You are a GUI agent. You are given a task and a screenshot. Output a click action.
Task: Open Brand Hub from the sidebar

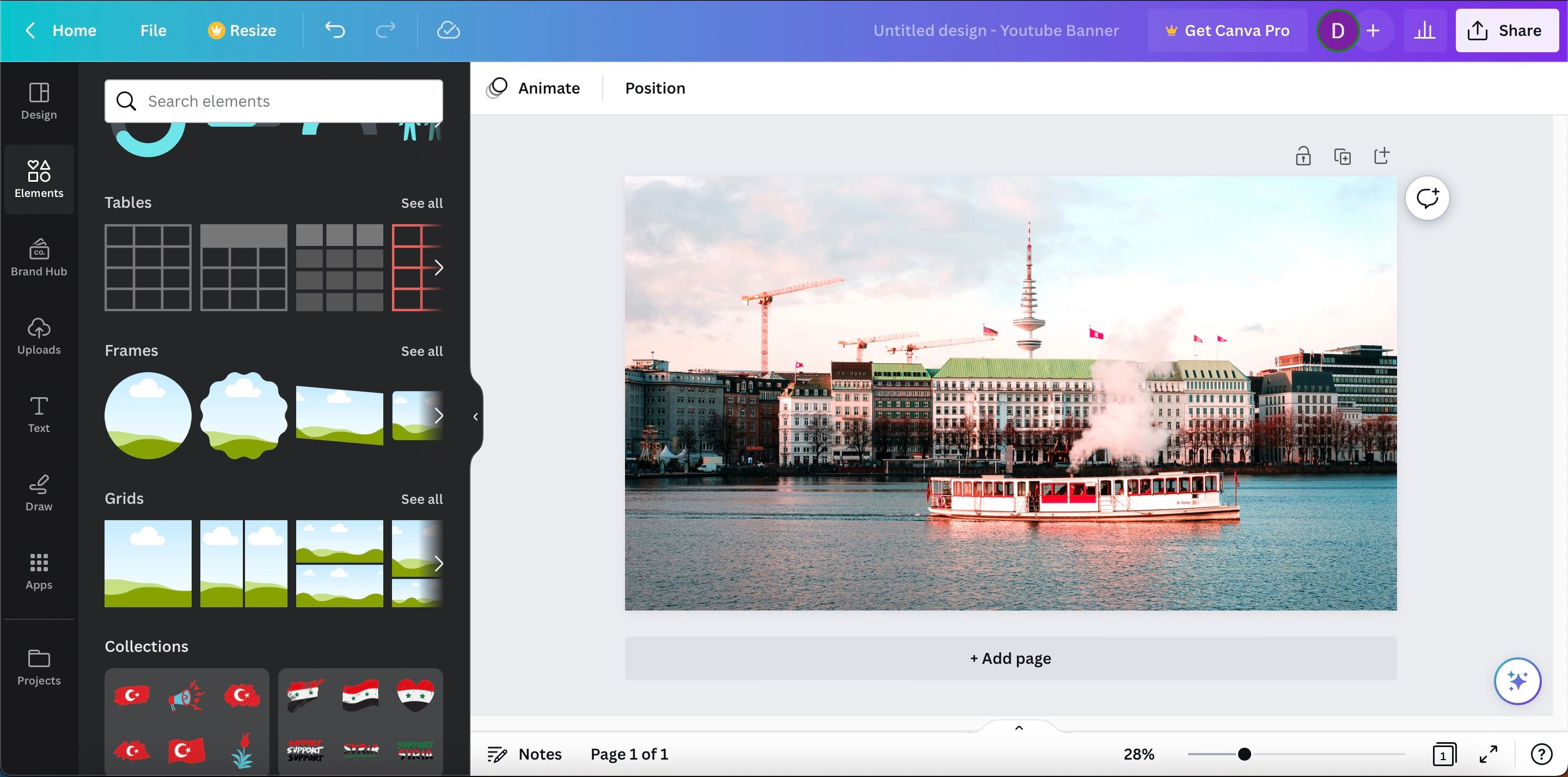click(38, 257)
